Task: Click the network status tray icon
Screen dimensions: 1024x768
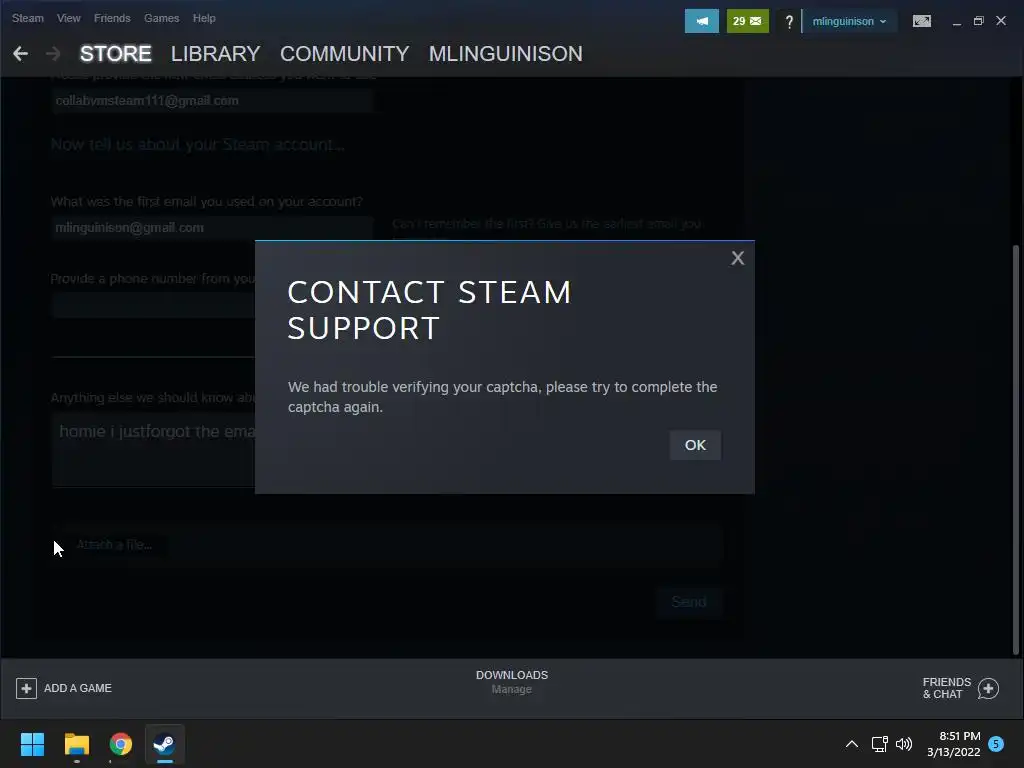Action: pos(880,744)
